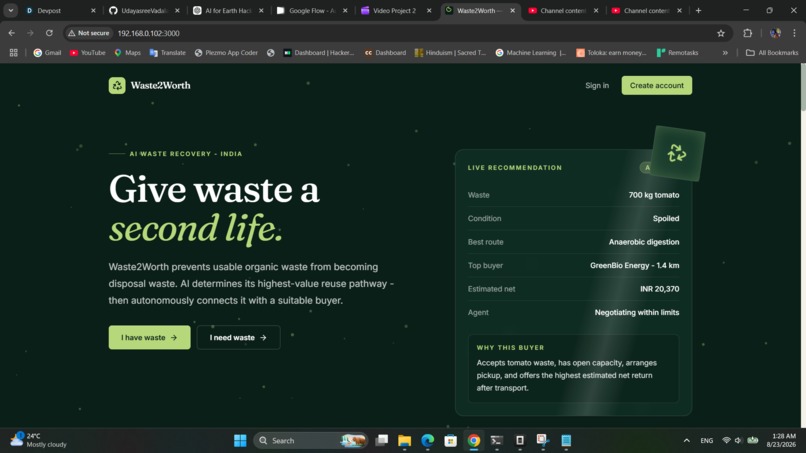Click the Windows taskbar Search box

pyautogui.click(x=310, y=441)
